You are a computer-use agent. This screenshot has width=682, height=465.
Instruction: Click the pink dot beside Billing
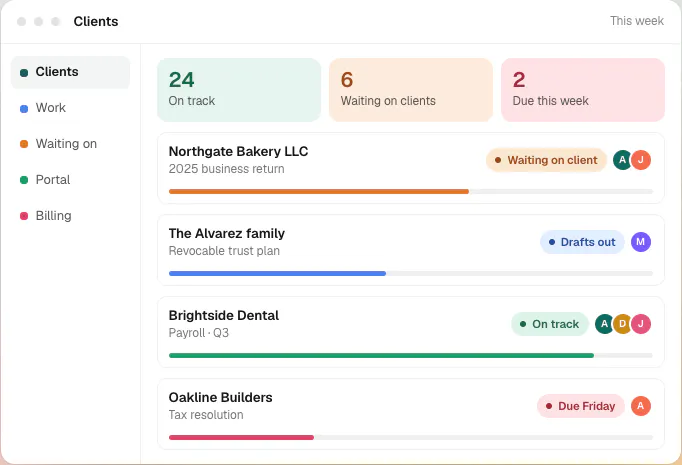click(x=24, y=216)
